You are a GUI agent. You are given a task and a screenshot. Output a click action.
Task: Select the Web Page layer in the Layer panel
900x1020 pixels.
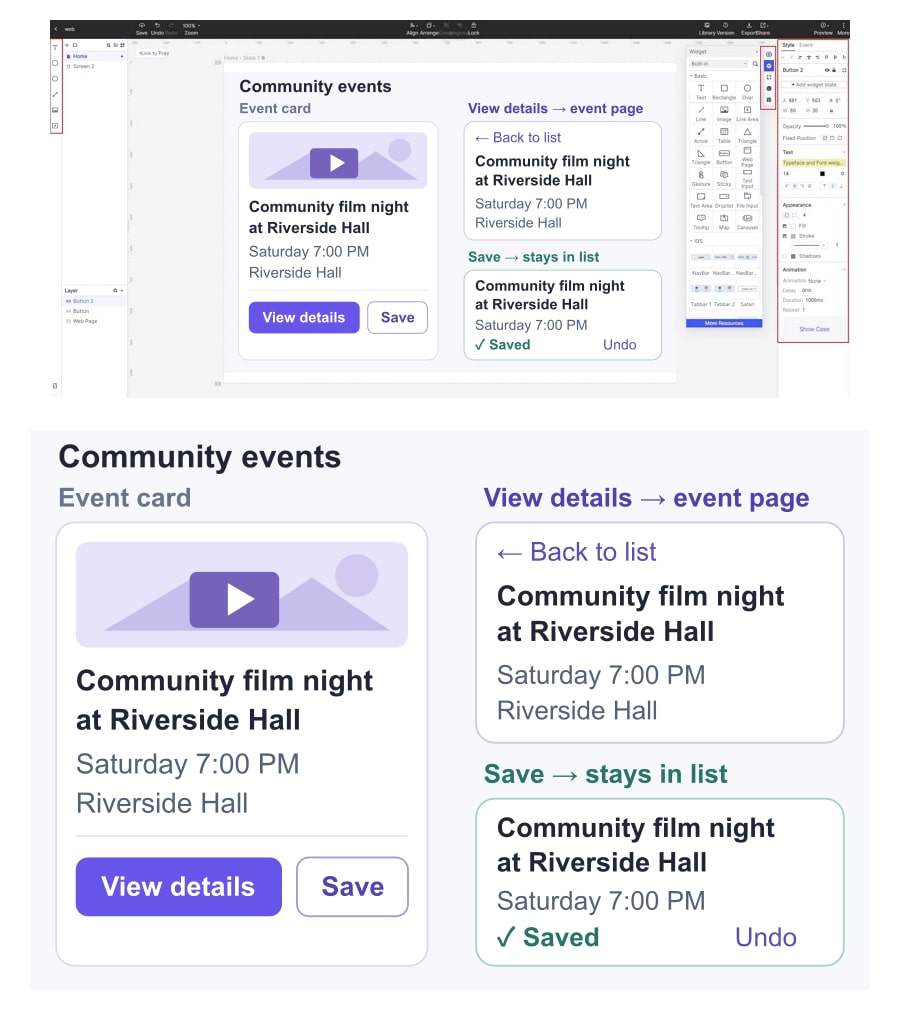[x=94, y=321]
